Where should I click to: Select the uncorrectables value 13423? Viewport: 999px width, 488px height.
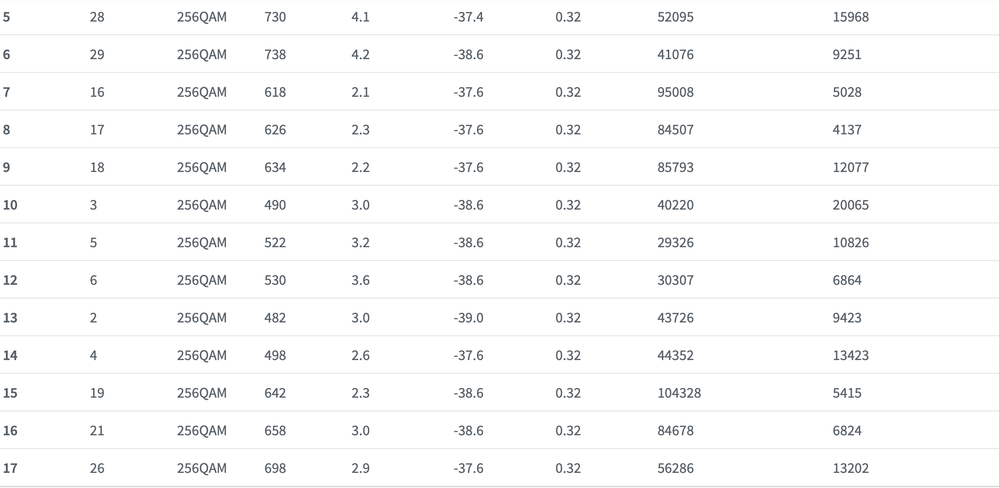[x=850, y=355]
